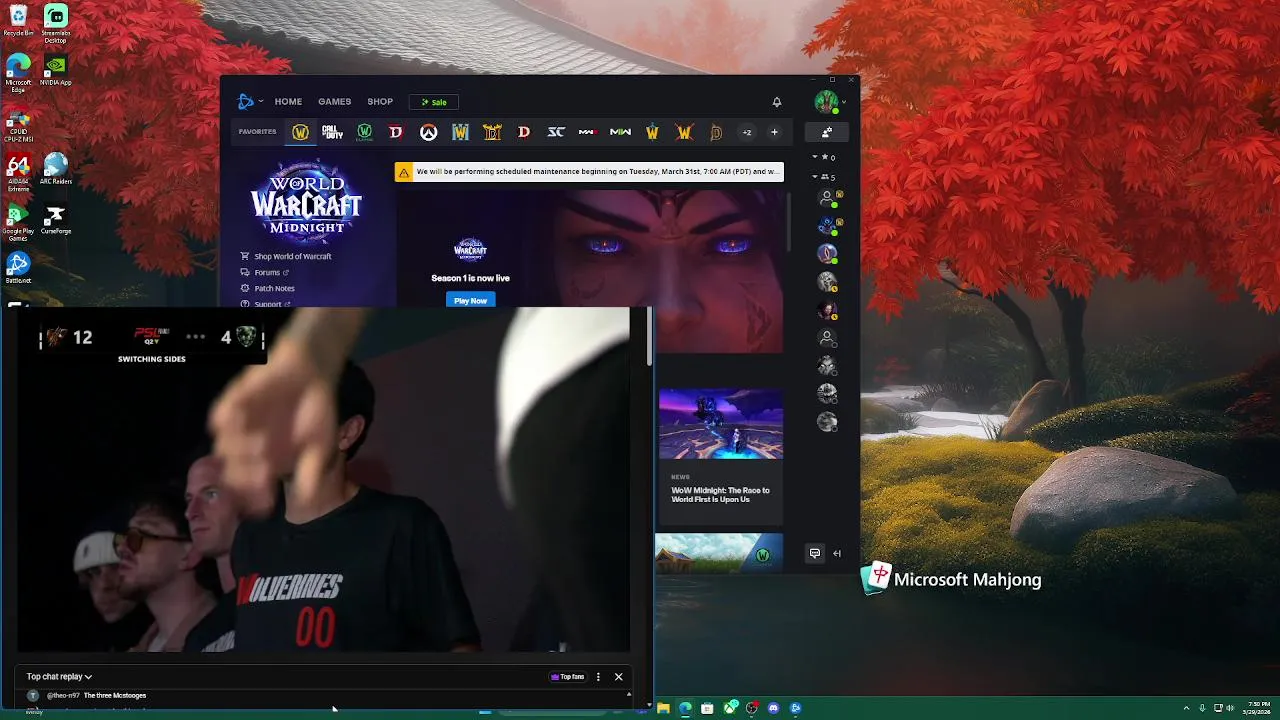This screenshot has height=720, width=1280.
Task: Open Race to World First news thumbnail
Action: pos(720,424)
